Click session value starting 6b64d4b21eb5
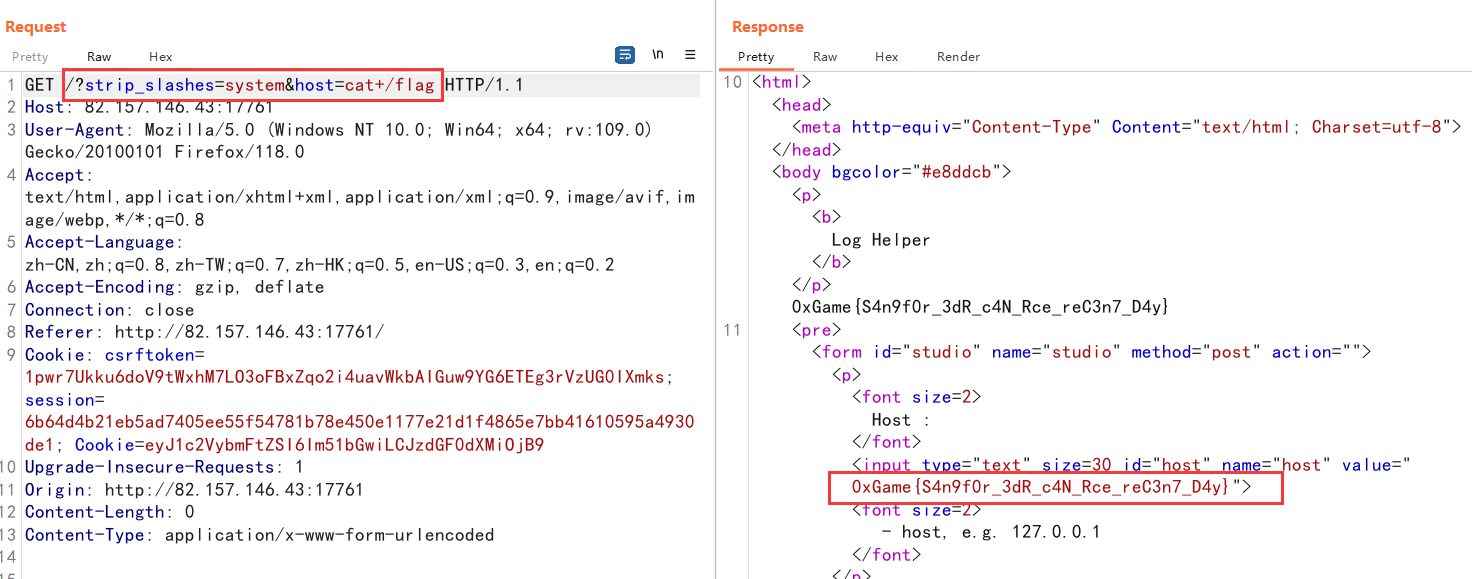This screenshot has width=1472, height=579. (360, 422)
